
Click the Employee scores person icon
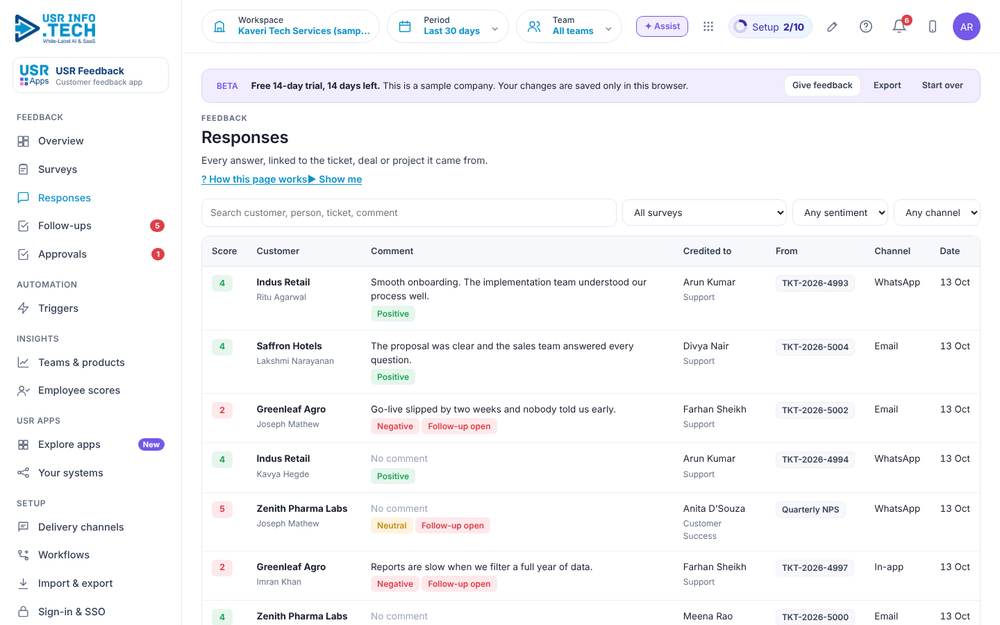pos(23,390)
